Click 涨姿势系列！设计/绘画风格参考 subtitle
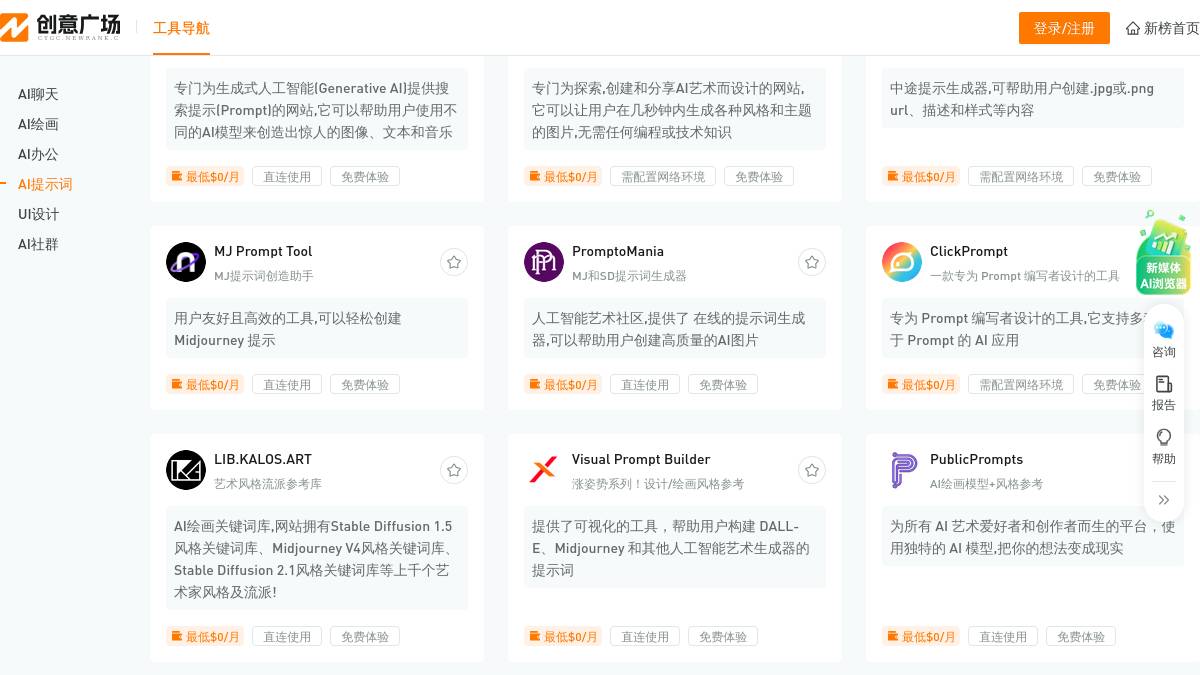1200x675 pixels. click(658, 483)
